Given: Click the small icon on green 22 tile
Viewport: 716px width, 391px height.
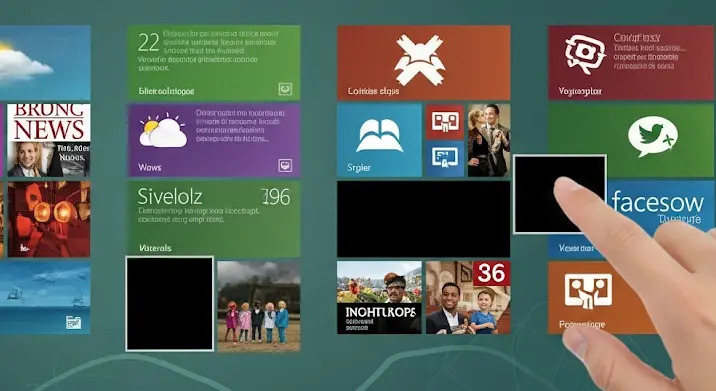Looking at the screenshot, I should pos(285,89).
